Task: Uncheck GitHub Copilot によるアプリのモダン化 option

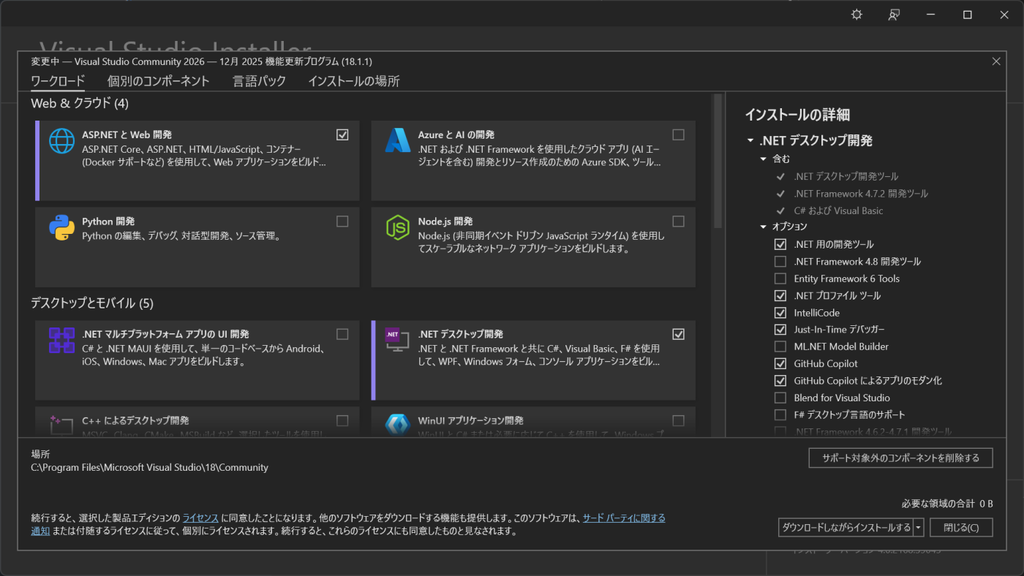Action: (x=780, y=380)
